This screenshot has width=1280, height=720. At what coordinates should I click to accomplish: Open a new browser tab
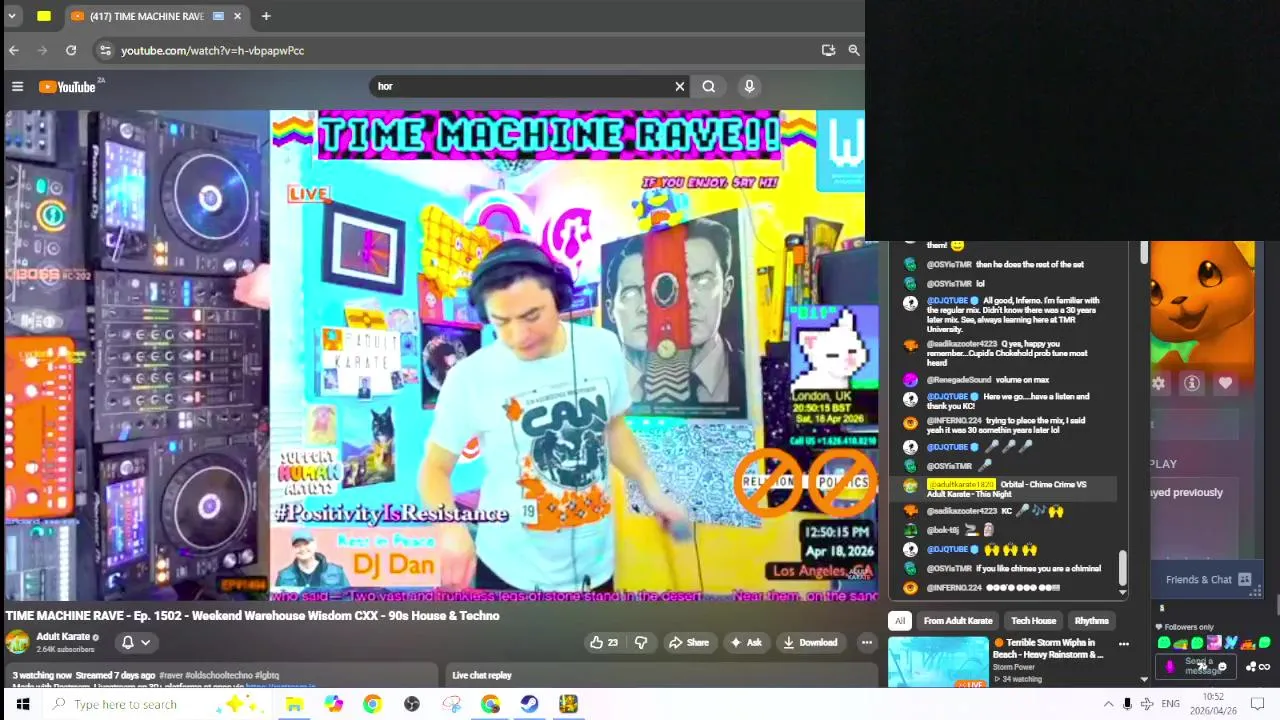coord(266,16)
